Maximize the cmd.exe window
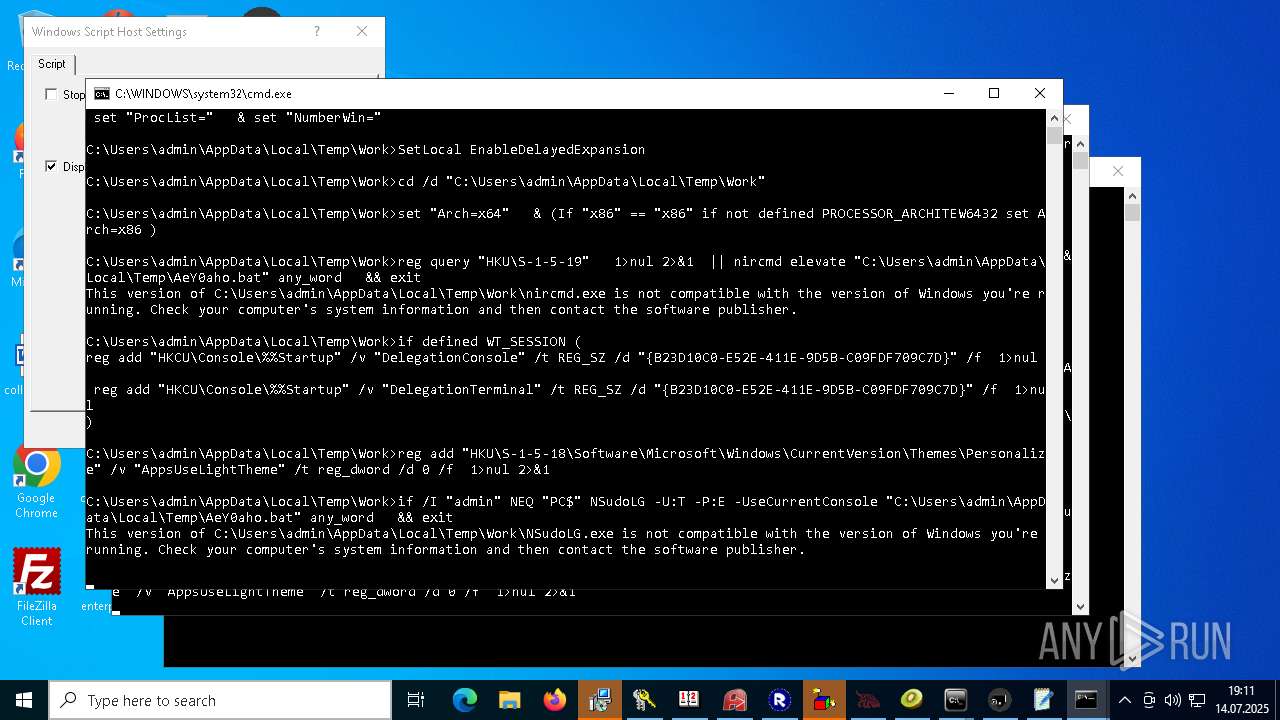 point(994,93)
